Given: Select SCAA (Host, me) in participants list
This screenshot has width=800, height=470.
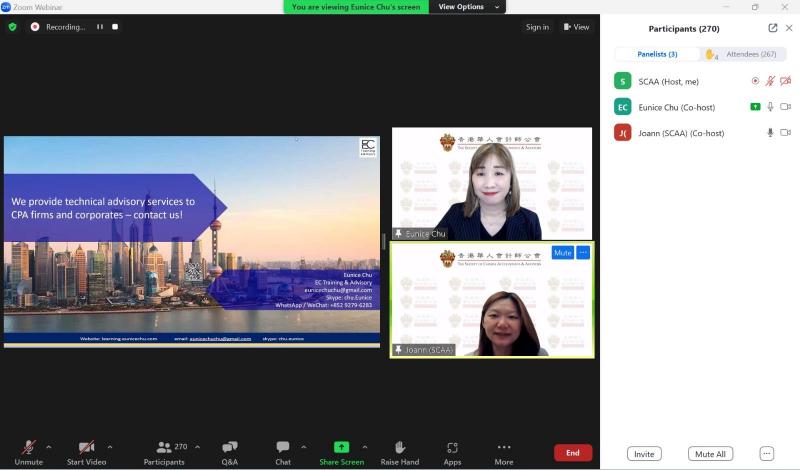Looking at the screenshot, I should pos(702,81).
